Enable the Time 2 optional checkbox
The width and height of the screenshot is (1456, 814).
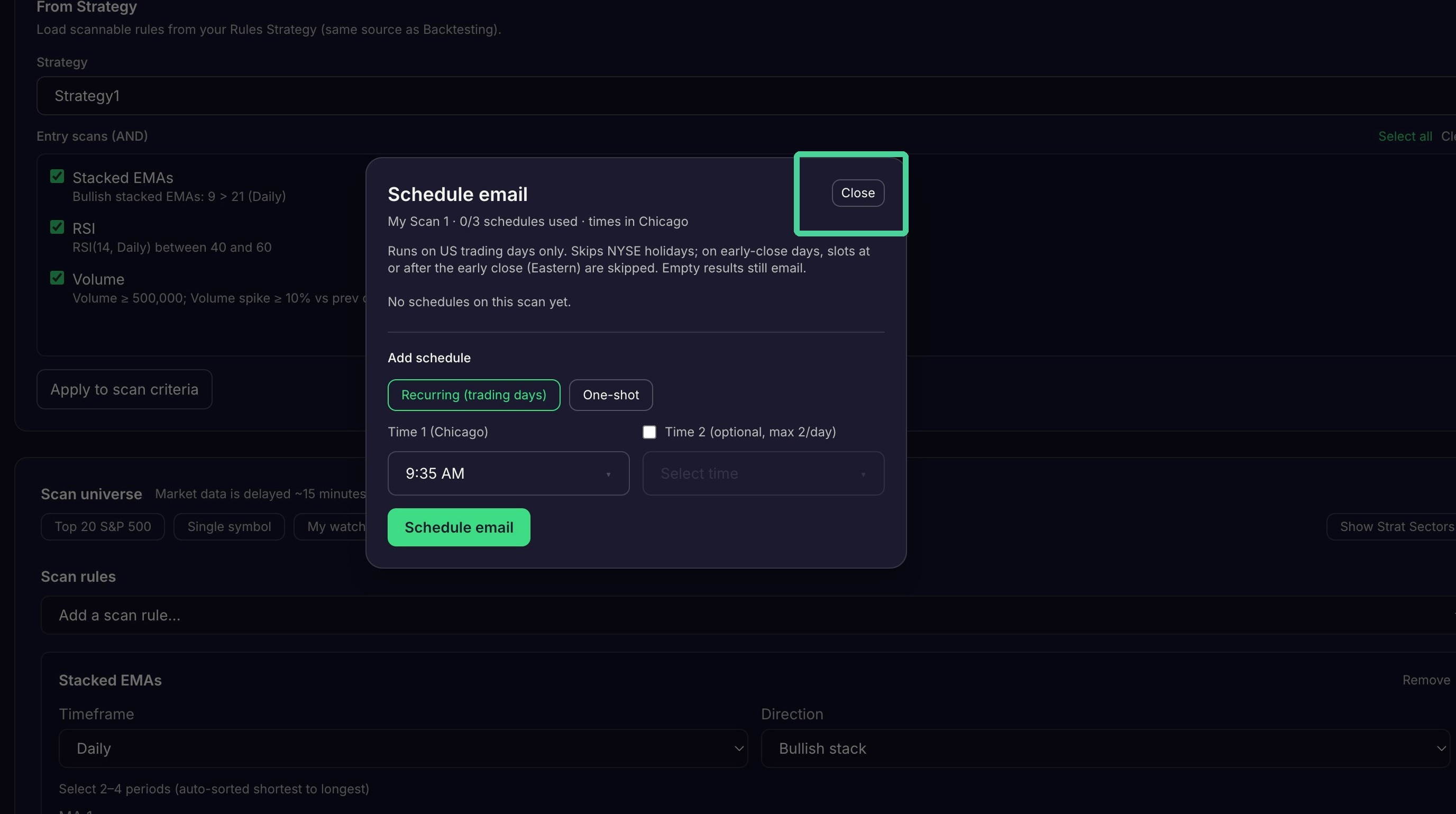[x=649, y=432]
